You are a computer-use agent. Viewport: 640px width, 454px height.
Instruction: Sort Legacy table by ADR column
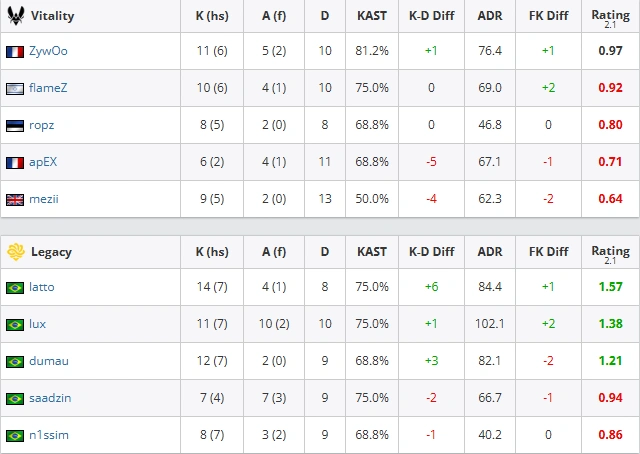[490, 252]
